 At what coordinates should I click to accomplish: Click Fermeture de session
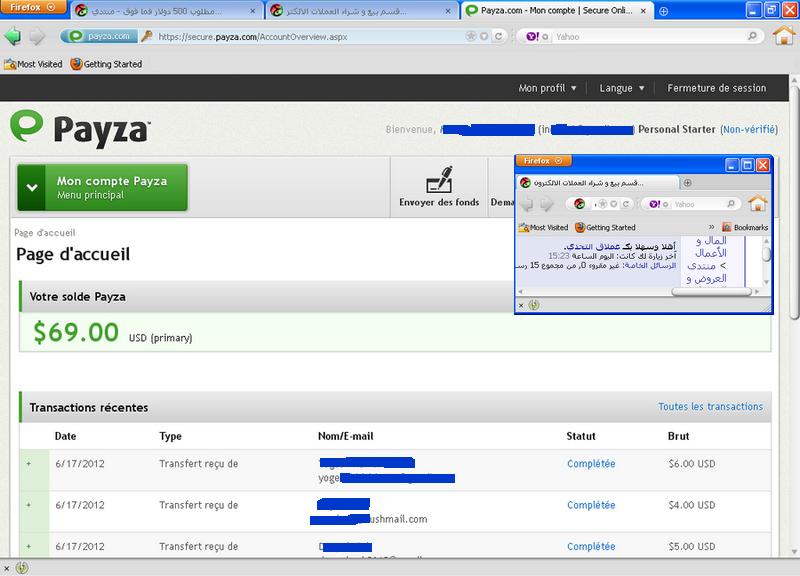[716, 88]
